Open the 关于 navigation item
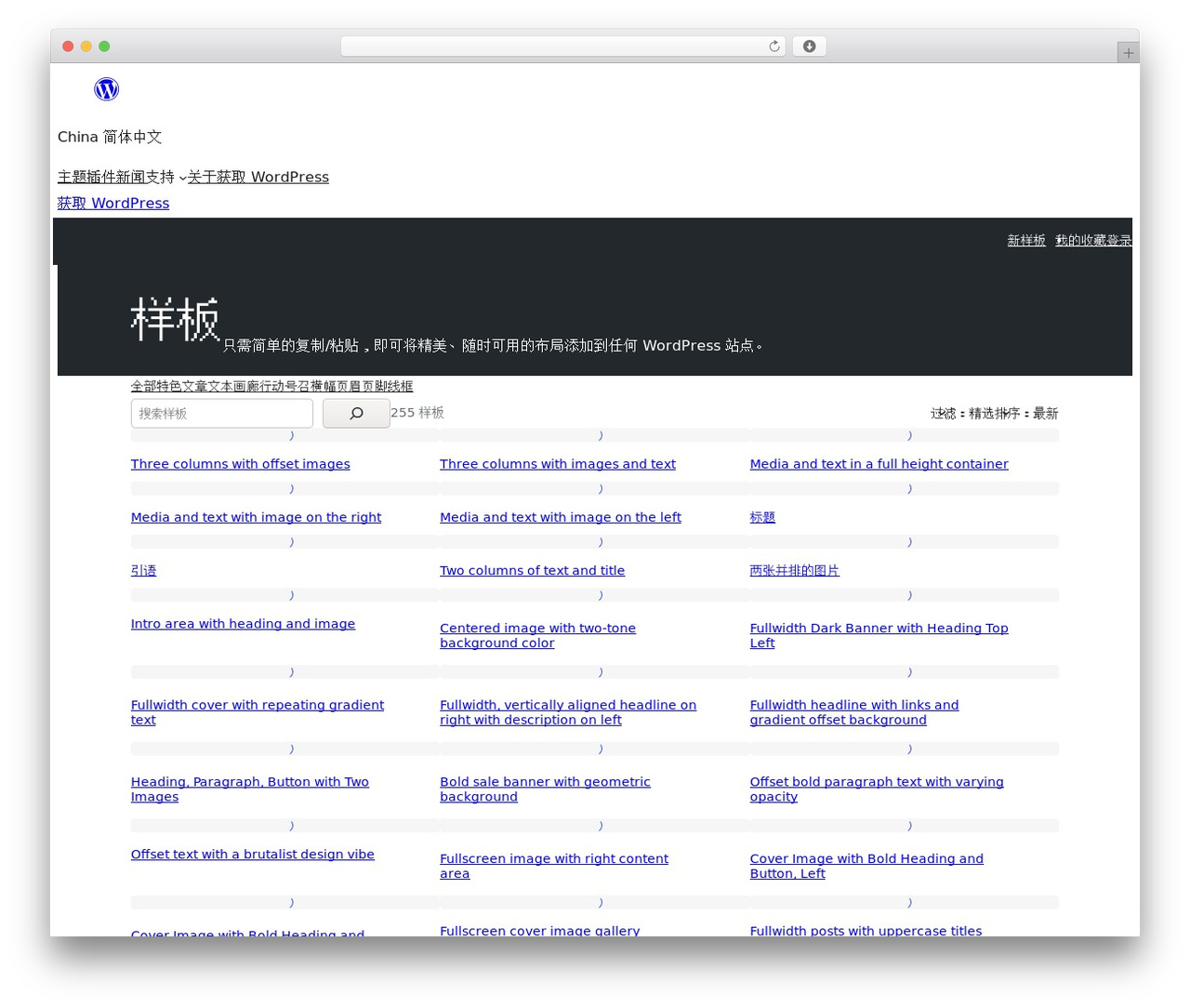The height and width of the screenshot is (1008, 1190). pos(202,178)
